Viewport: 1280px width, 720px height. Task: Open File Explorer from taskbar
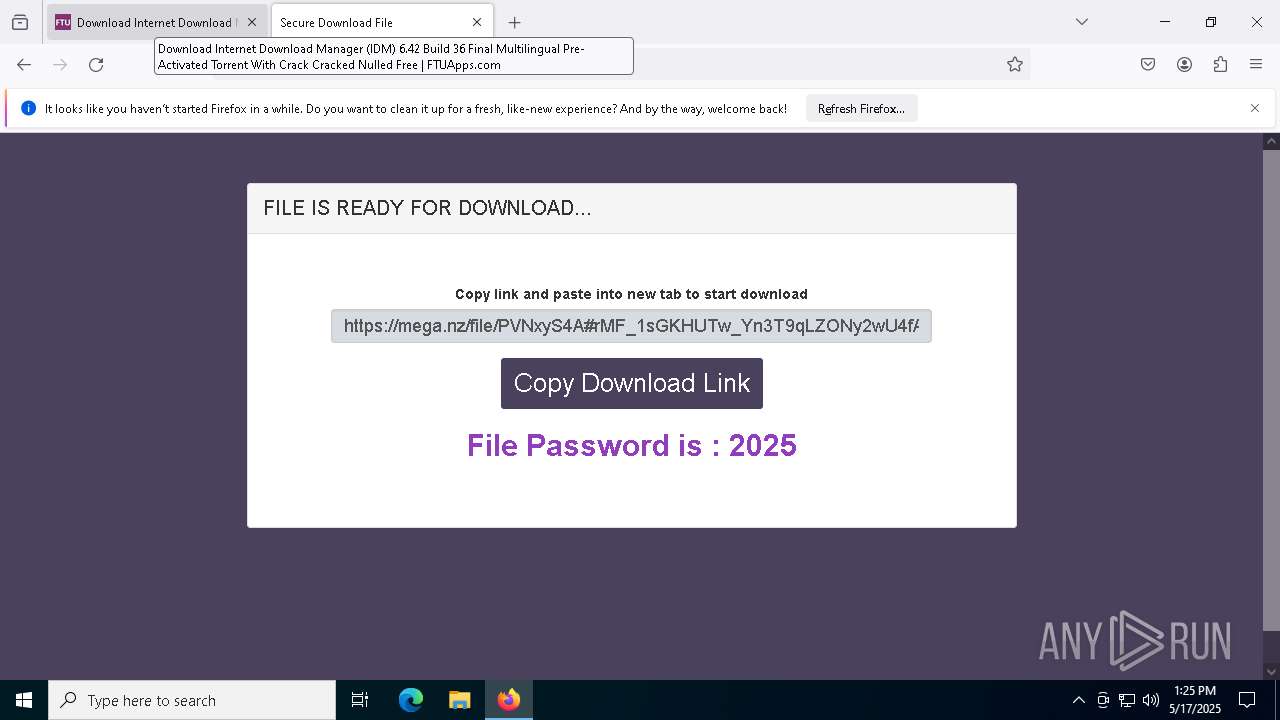point(459,700)
